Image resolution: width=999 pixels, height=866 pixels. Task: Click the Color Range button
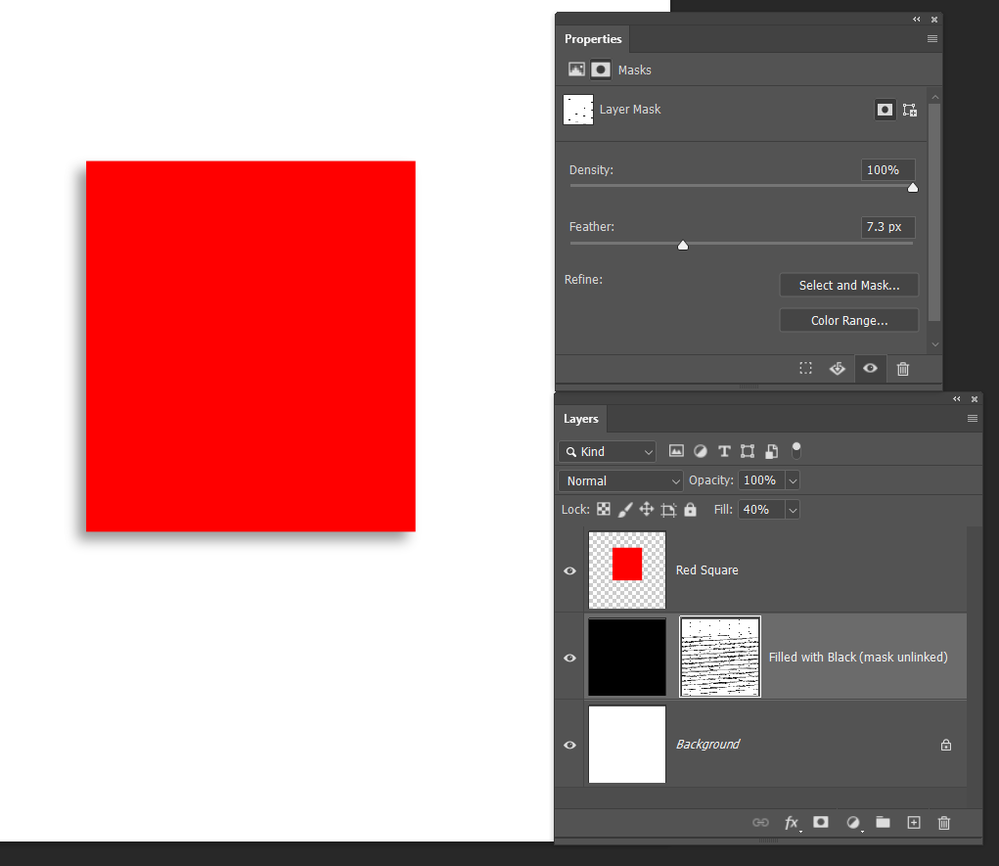point(849,320)
